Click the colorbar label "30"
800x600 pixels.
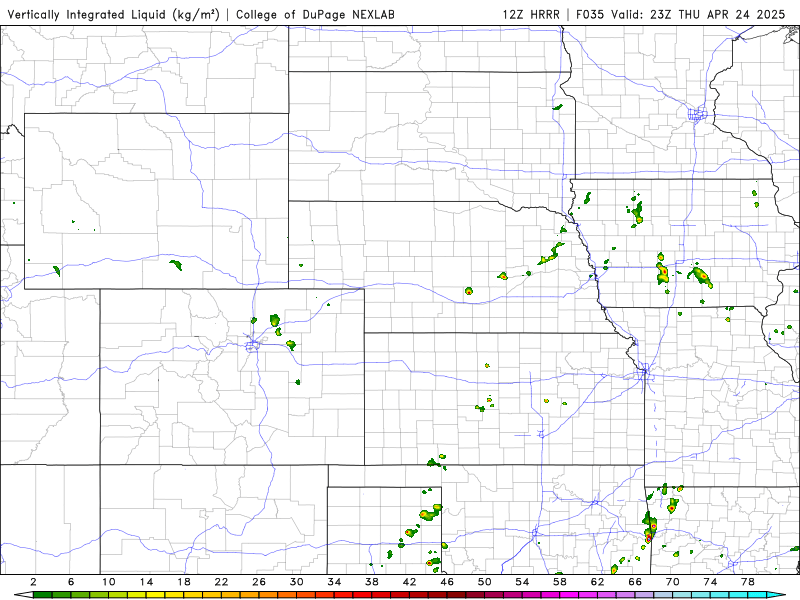point(297,582)
